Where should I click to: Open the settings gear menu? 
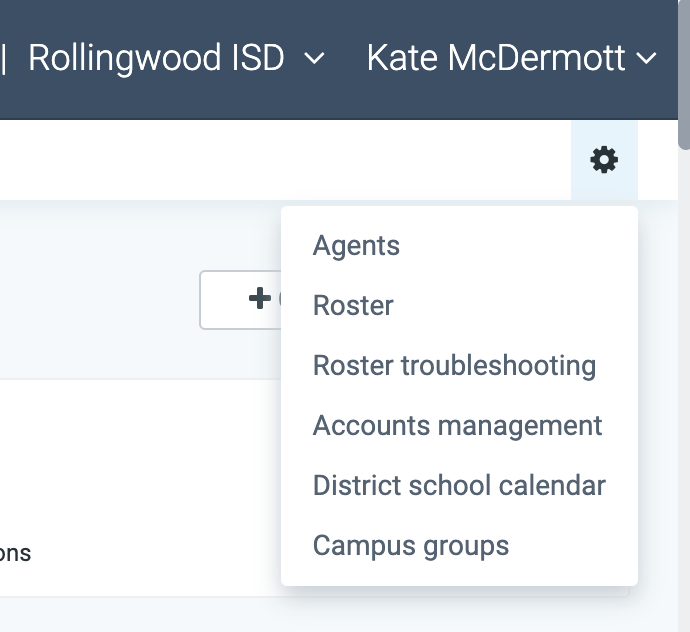coord(604,160)
